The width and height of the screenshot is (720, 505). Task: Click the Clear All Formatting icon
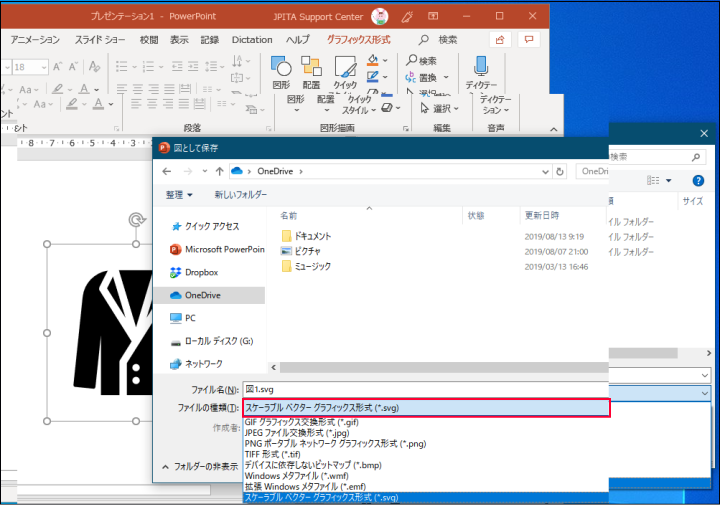[x=95, y=67]
